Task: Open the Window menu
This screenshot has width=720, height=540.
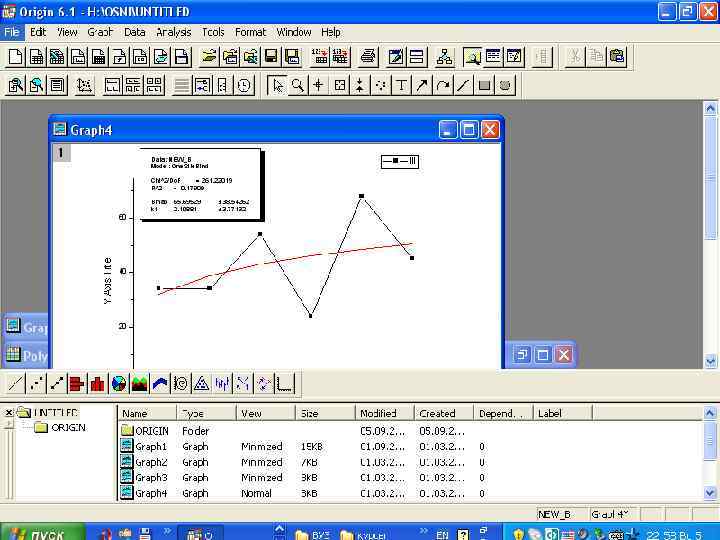Action: 294,32
